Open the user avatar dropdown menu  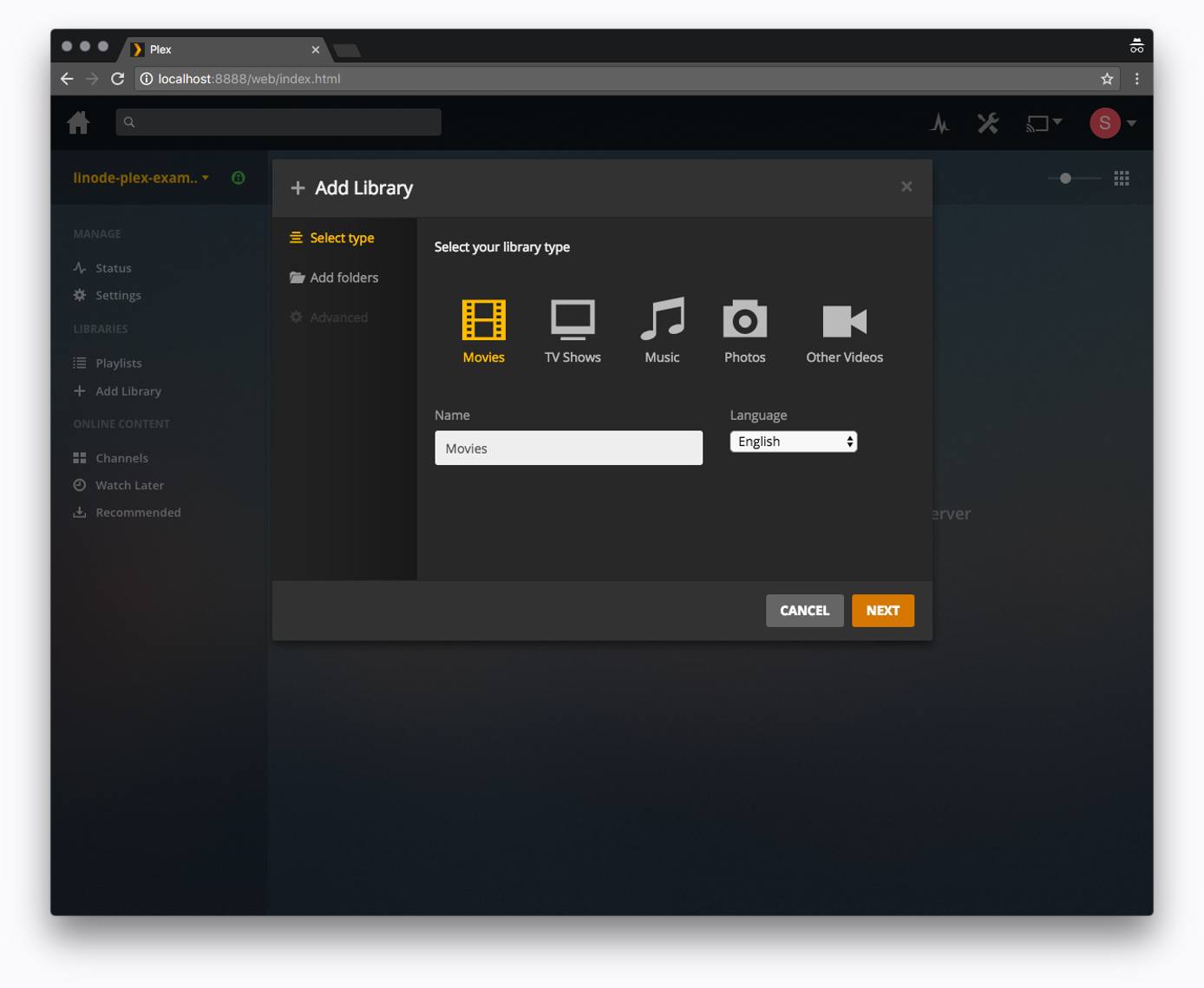point(1103,122)
